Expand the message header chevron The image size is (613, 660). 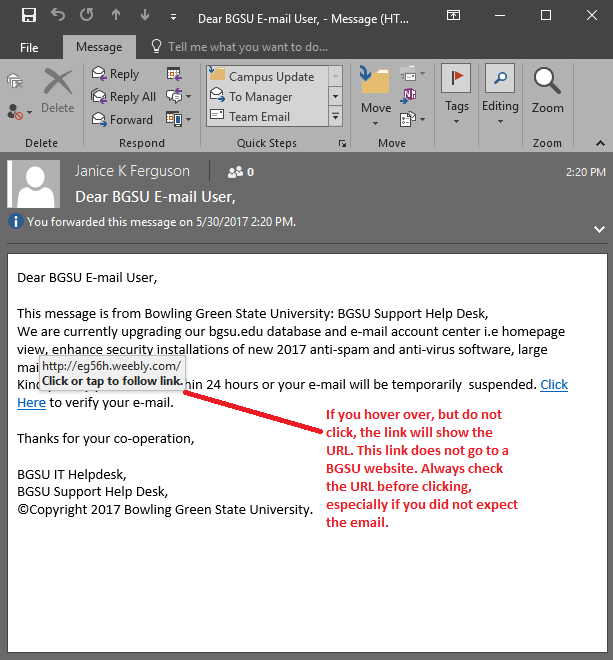pyautogui.click(x=599, y=228)
